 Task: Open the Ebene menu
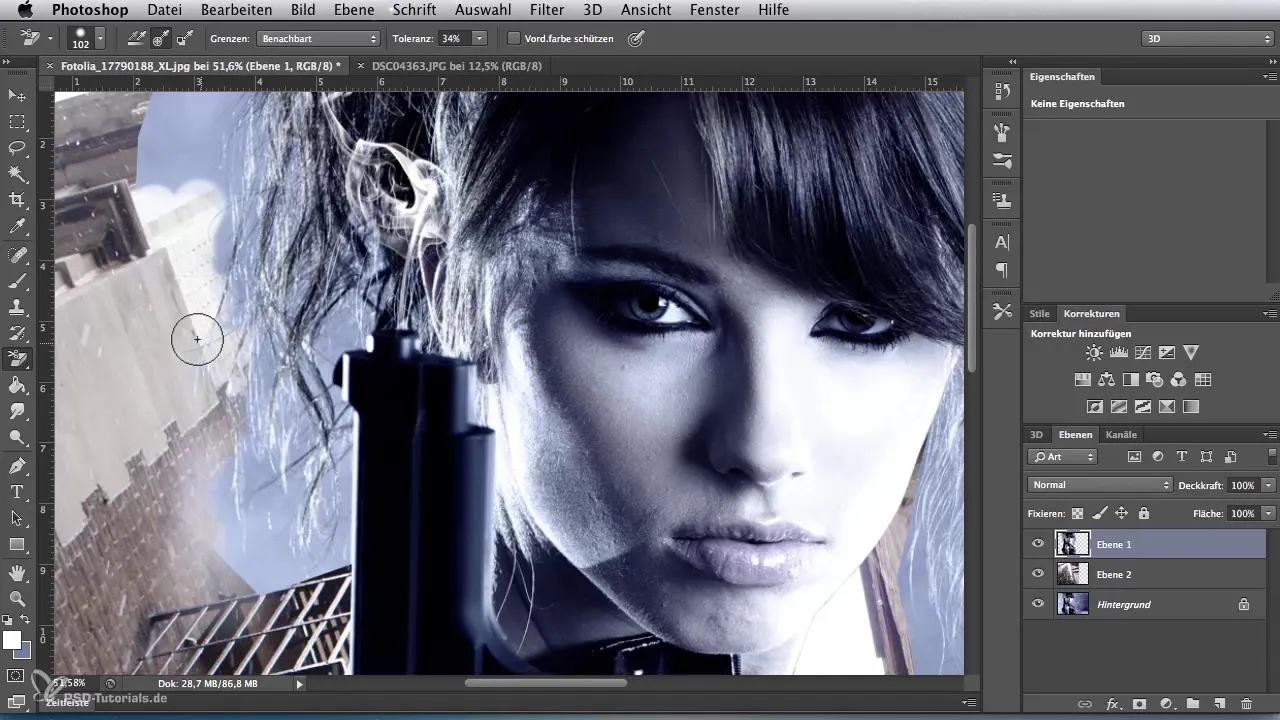tap(355, 10)
